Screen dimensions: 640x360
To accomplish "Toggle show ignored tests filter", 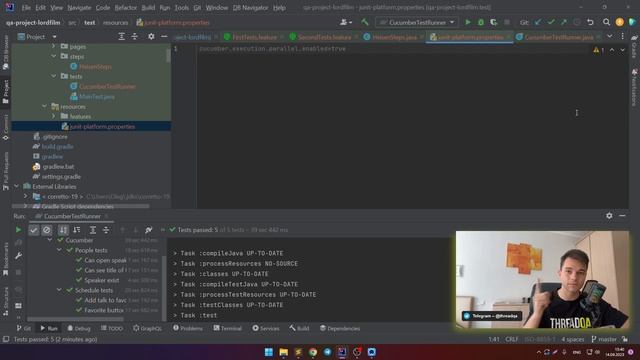I will point(47,230).
